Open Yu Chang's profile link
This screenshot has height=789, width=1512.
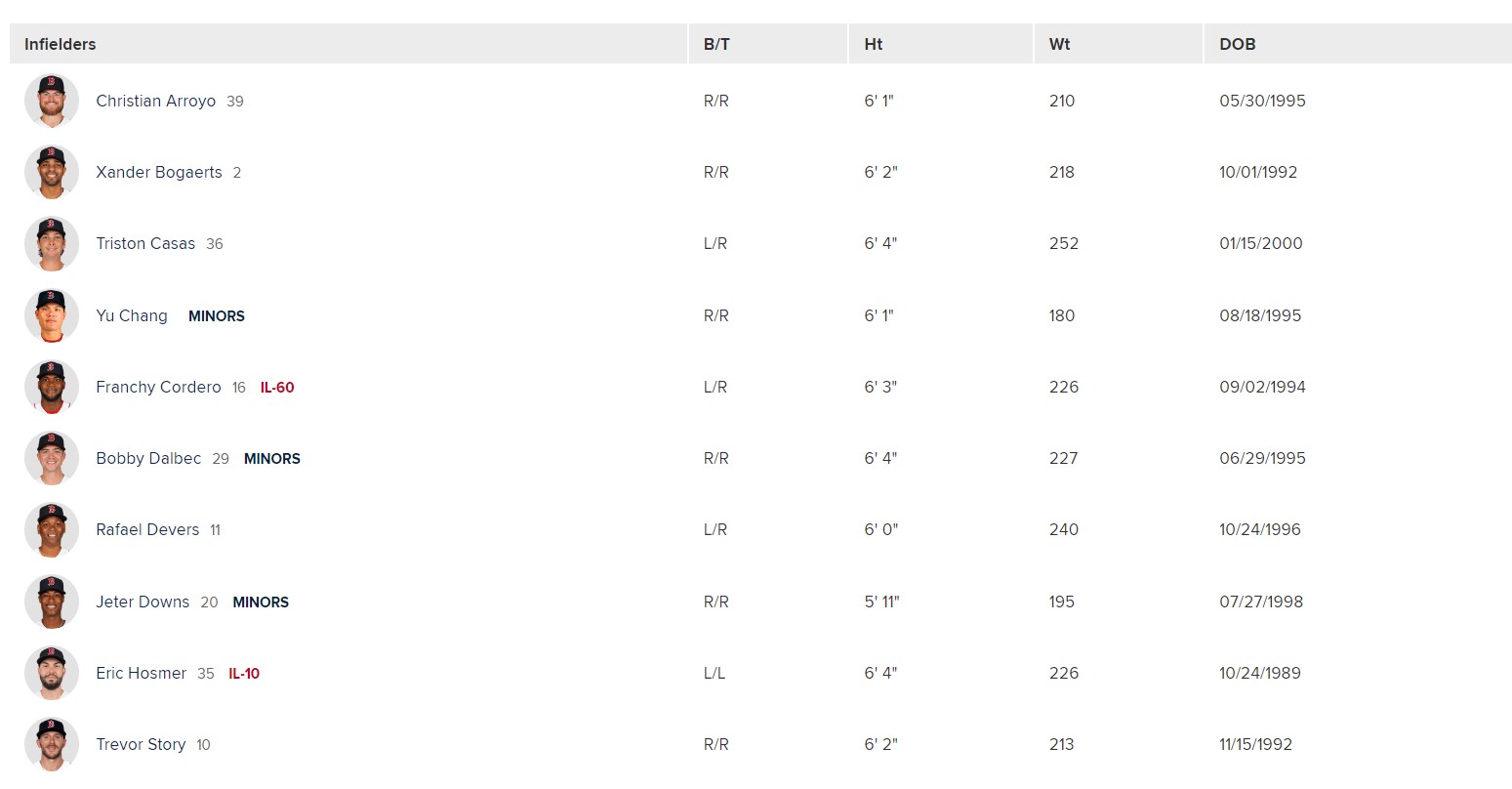(x=131, y=315)
